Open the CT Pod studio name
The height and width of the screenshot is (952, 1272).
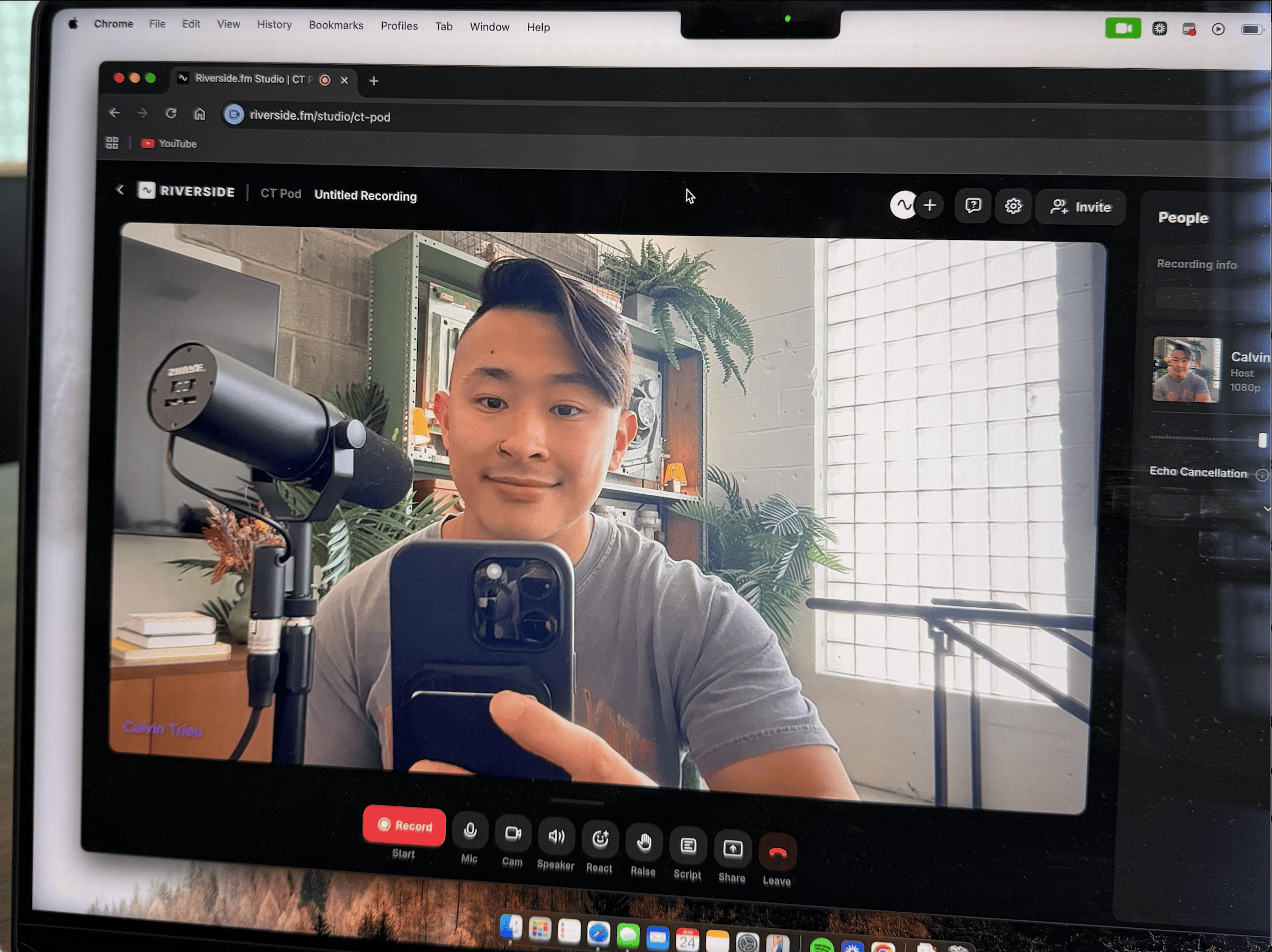click(280, 193)
